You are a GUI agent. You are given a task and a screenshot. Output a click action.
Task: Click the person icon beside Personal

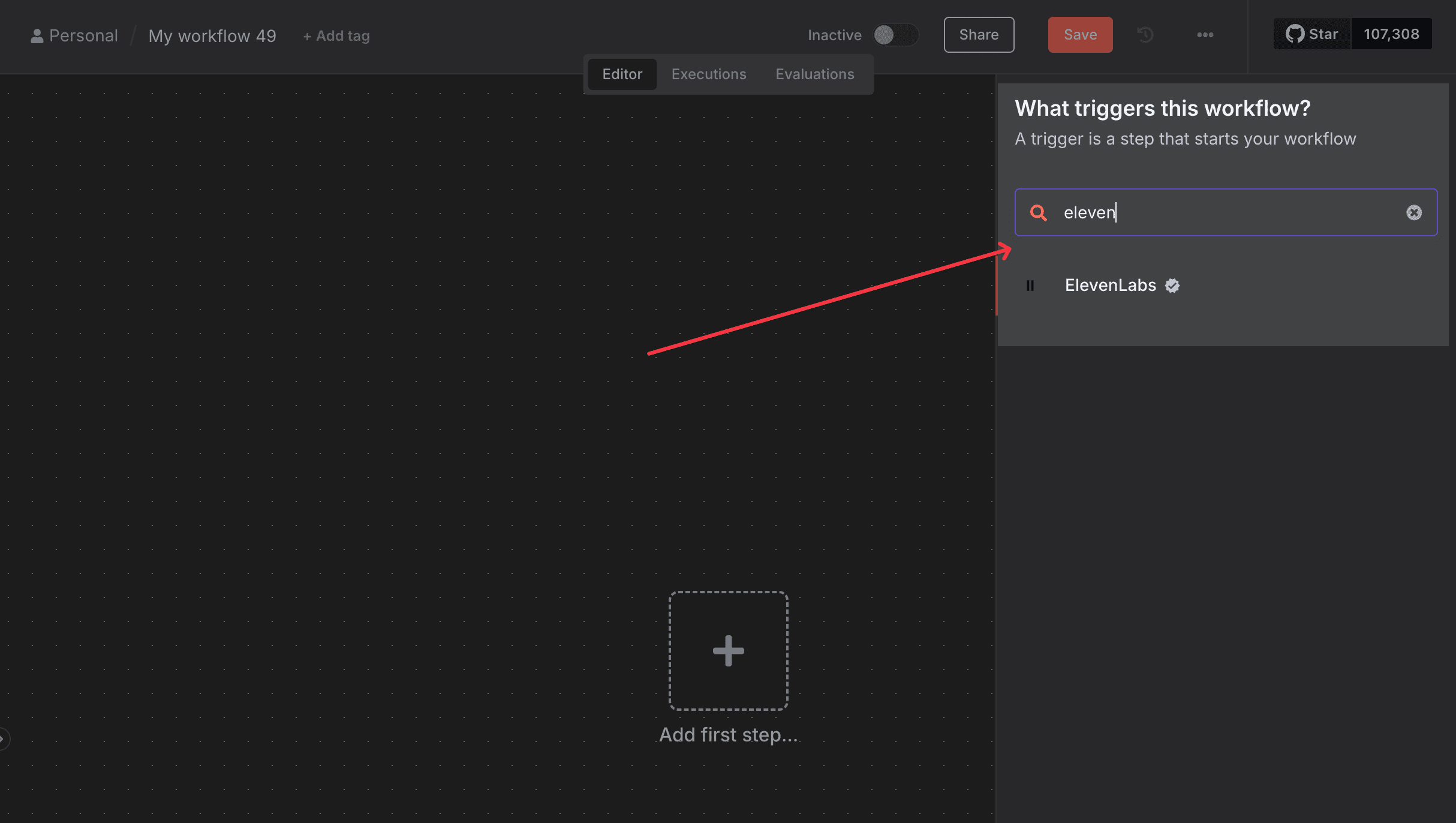37,35
